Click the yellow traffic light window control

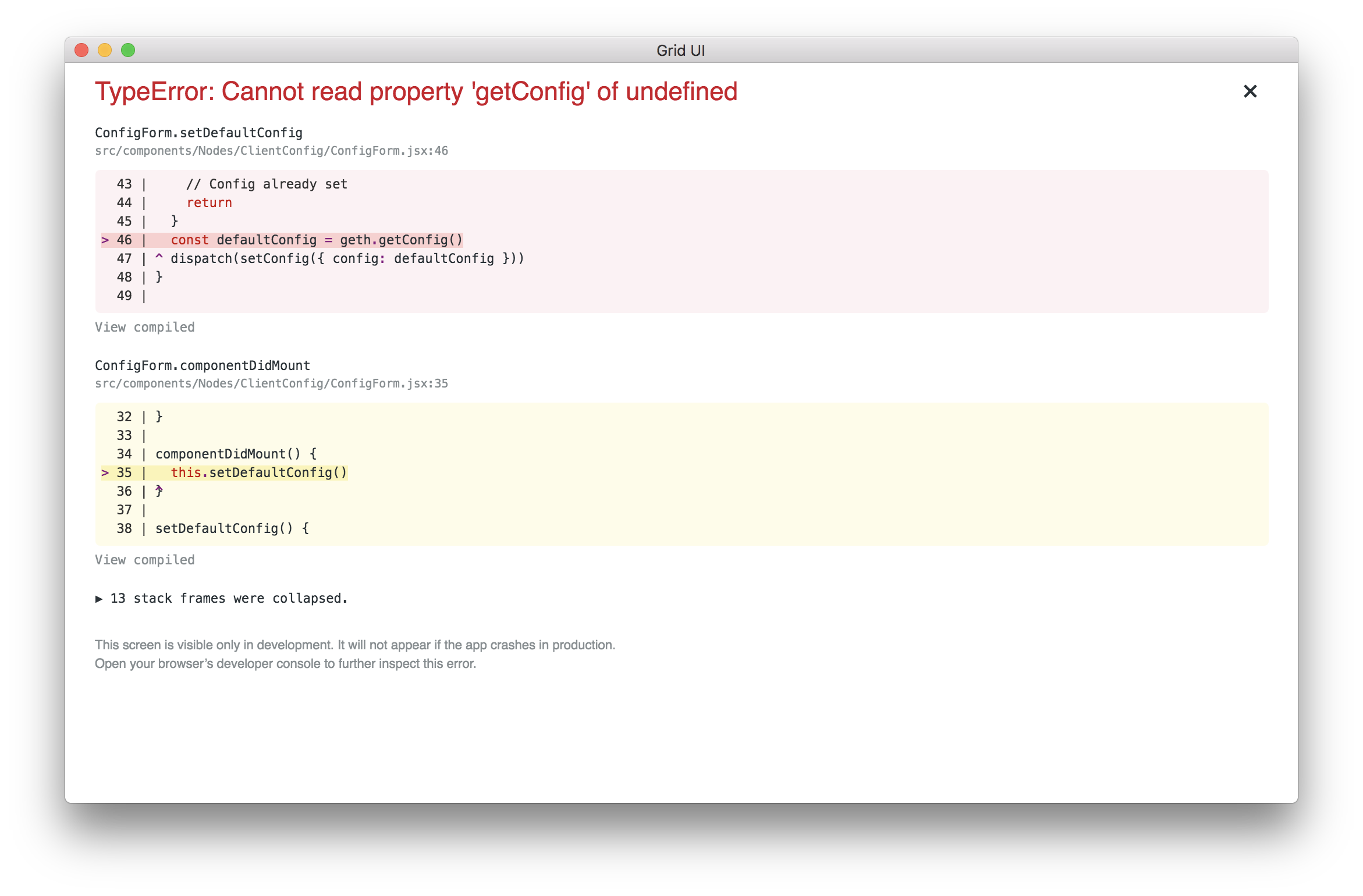pyautogui.click(x=105, y=50)
